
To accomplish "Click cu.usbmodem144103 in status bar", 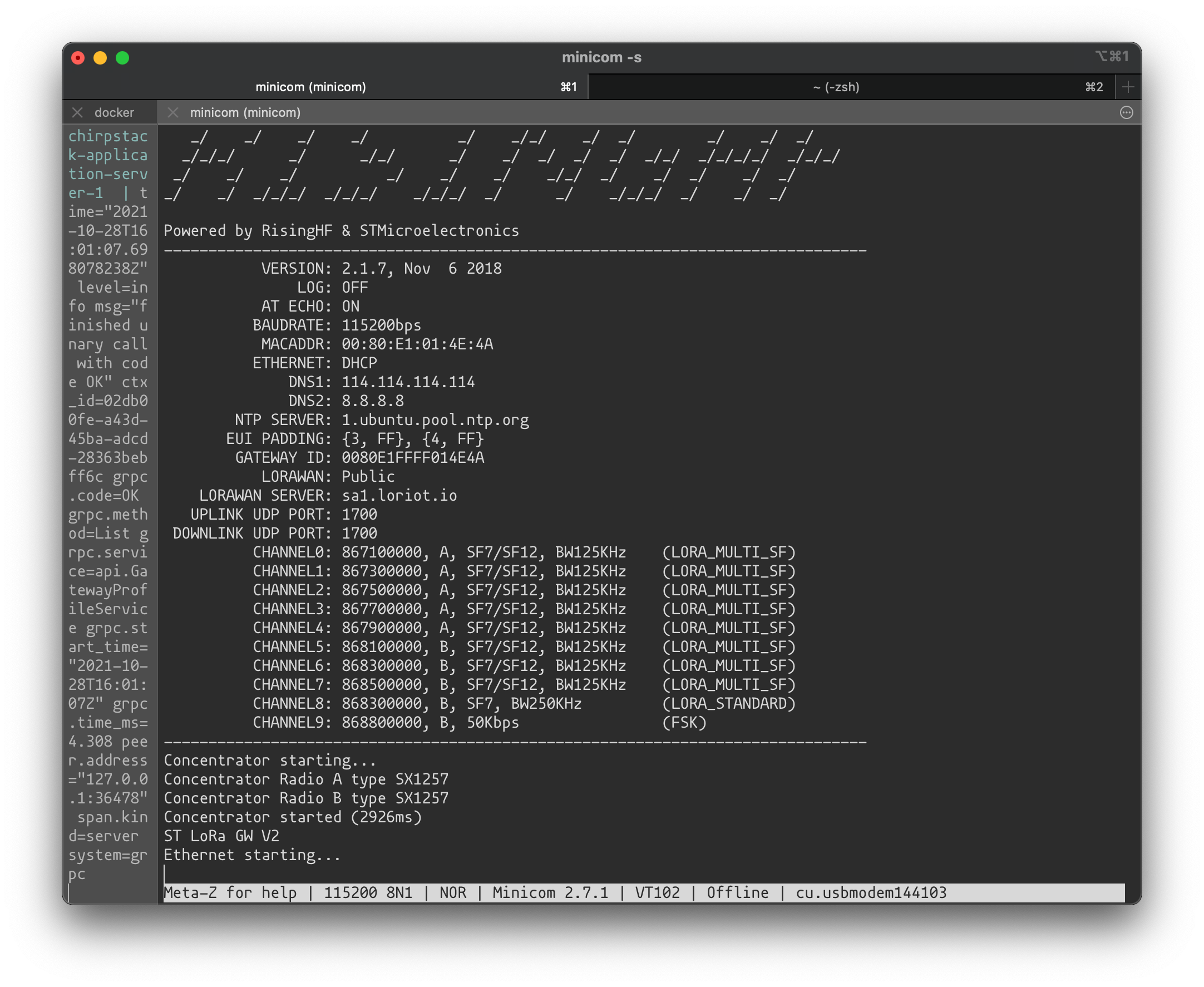I will click(x=871, y=892).
